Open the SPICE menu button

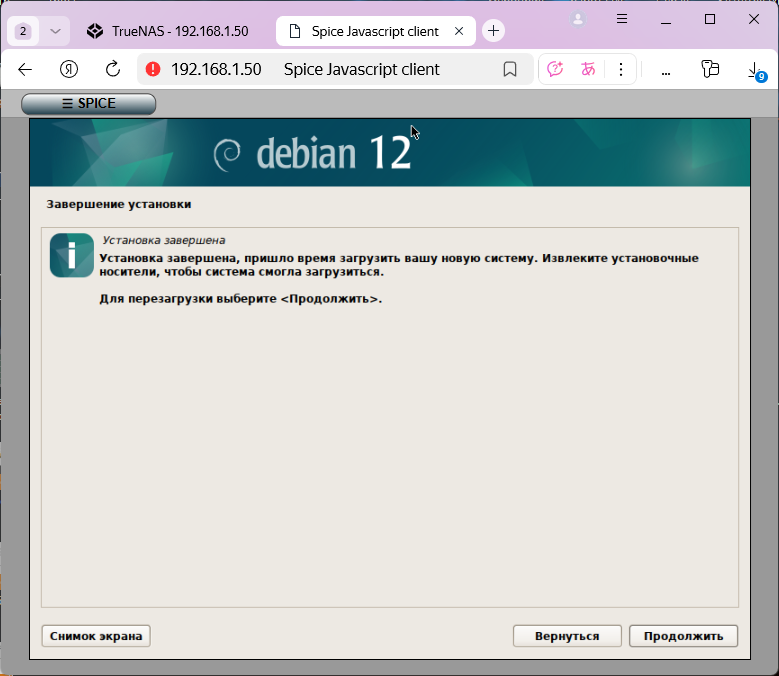(x=88, y=103)
